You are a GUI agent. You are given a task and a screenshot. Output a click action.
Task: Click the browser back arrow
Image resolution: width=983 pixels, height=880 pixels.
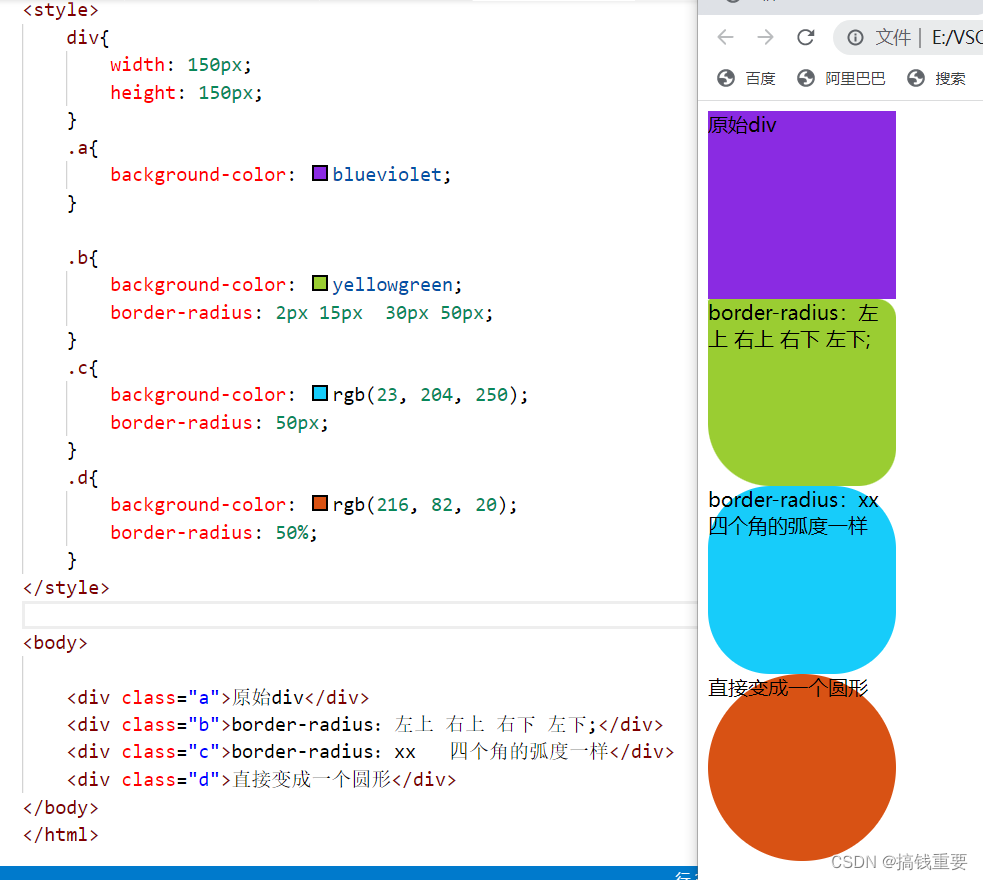point(725,38)
